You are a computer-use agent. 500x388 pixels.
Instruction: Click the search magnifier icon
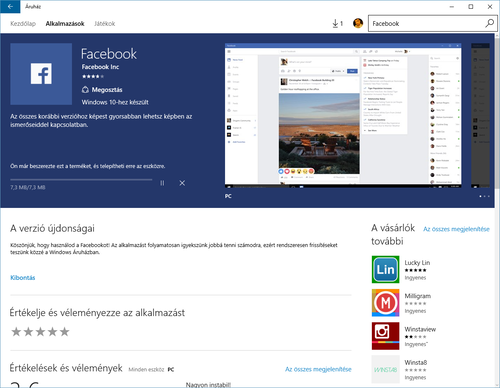(489, 23)
